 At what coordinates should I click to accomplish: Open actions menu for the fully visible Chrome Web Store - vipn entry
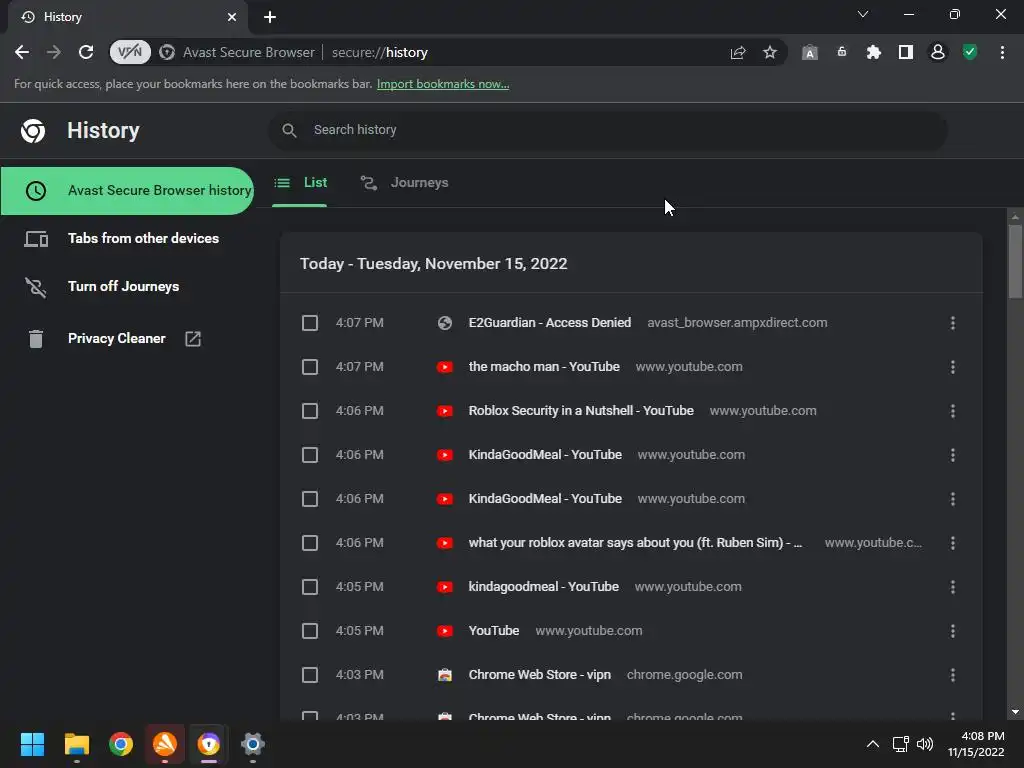pyautogui.click(x=953, y=675)
